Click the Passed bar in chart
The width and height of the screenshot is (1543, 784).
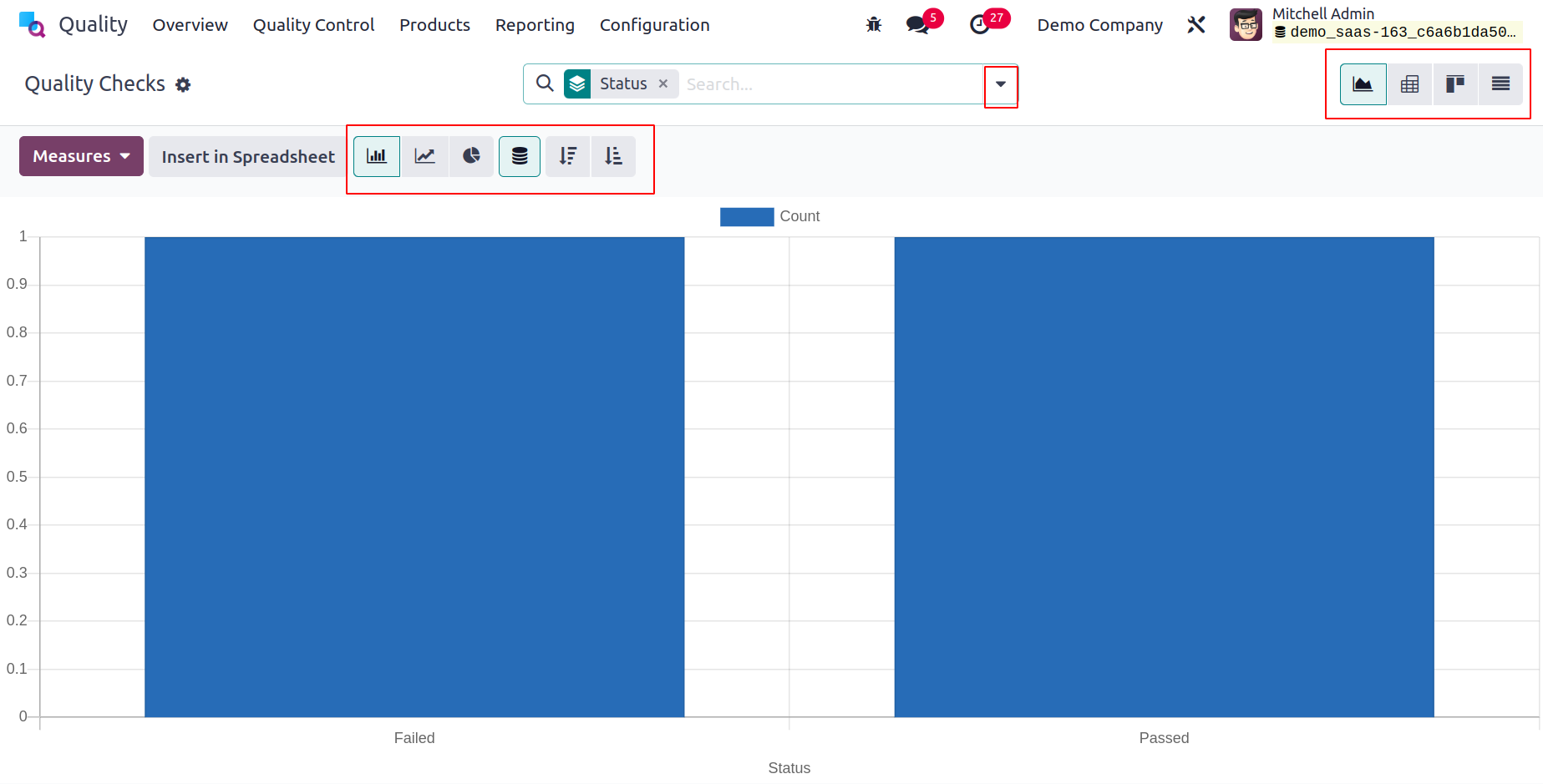coord(1164,477)
